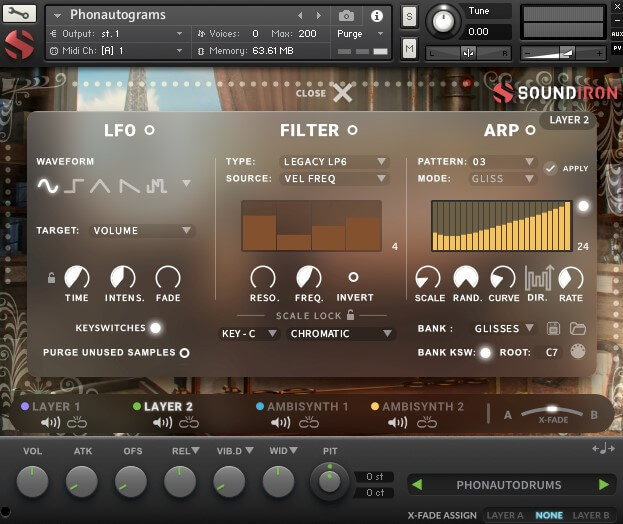The height and width of the screenshot is (524, 623).
Task: Click Layer 2 link icon
Action: tap(189, 422)
